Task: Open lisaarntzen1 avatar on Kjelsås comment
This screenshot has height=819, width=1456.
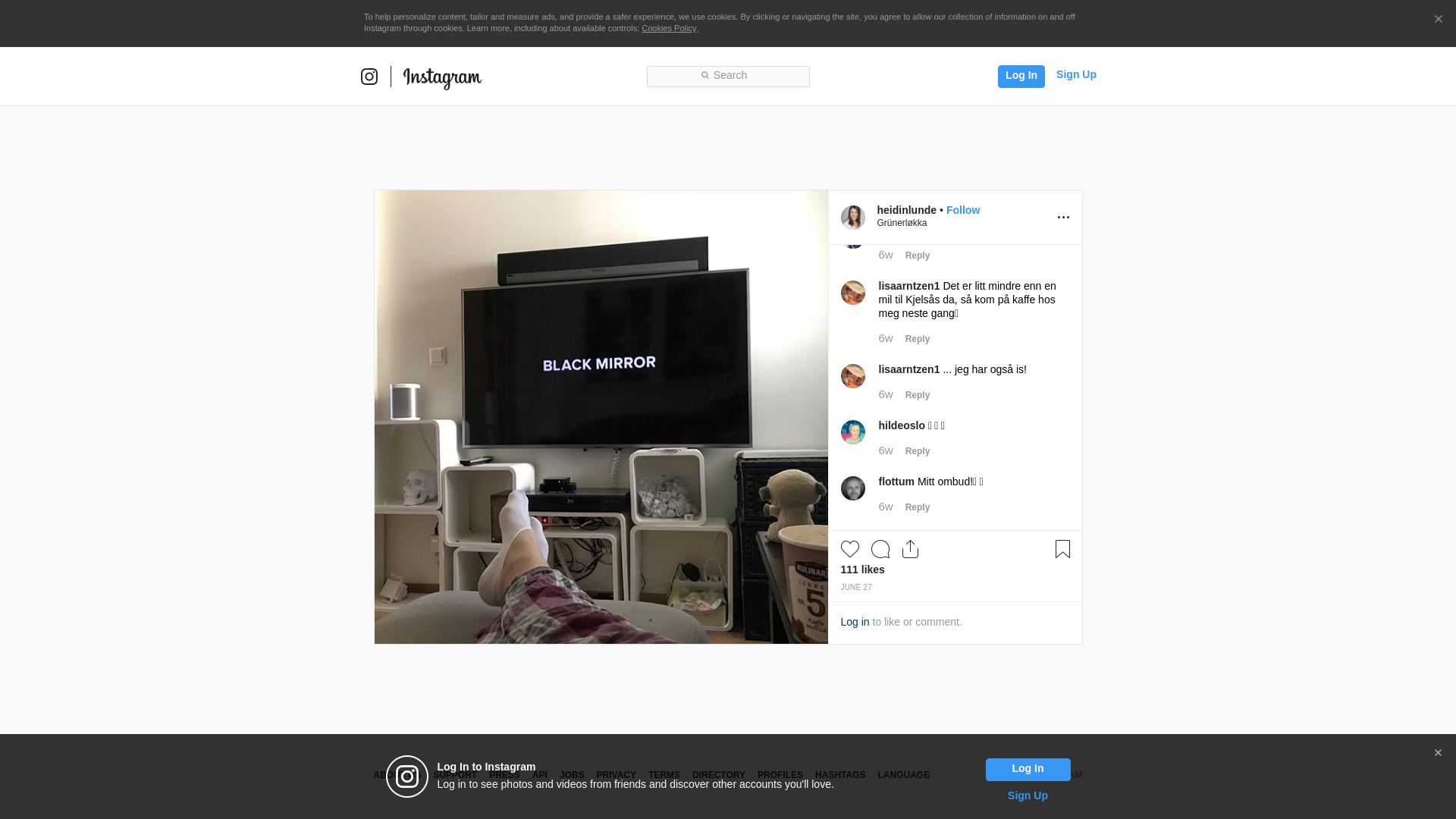Action: pos(853,293)
